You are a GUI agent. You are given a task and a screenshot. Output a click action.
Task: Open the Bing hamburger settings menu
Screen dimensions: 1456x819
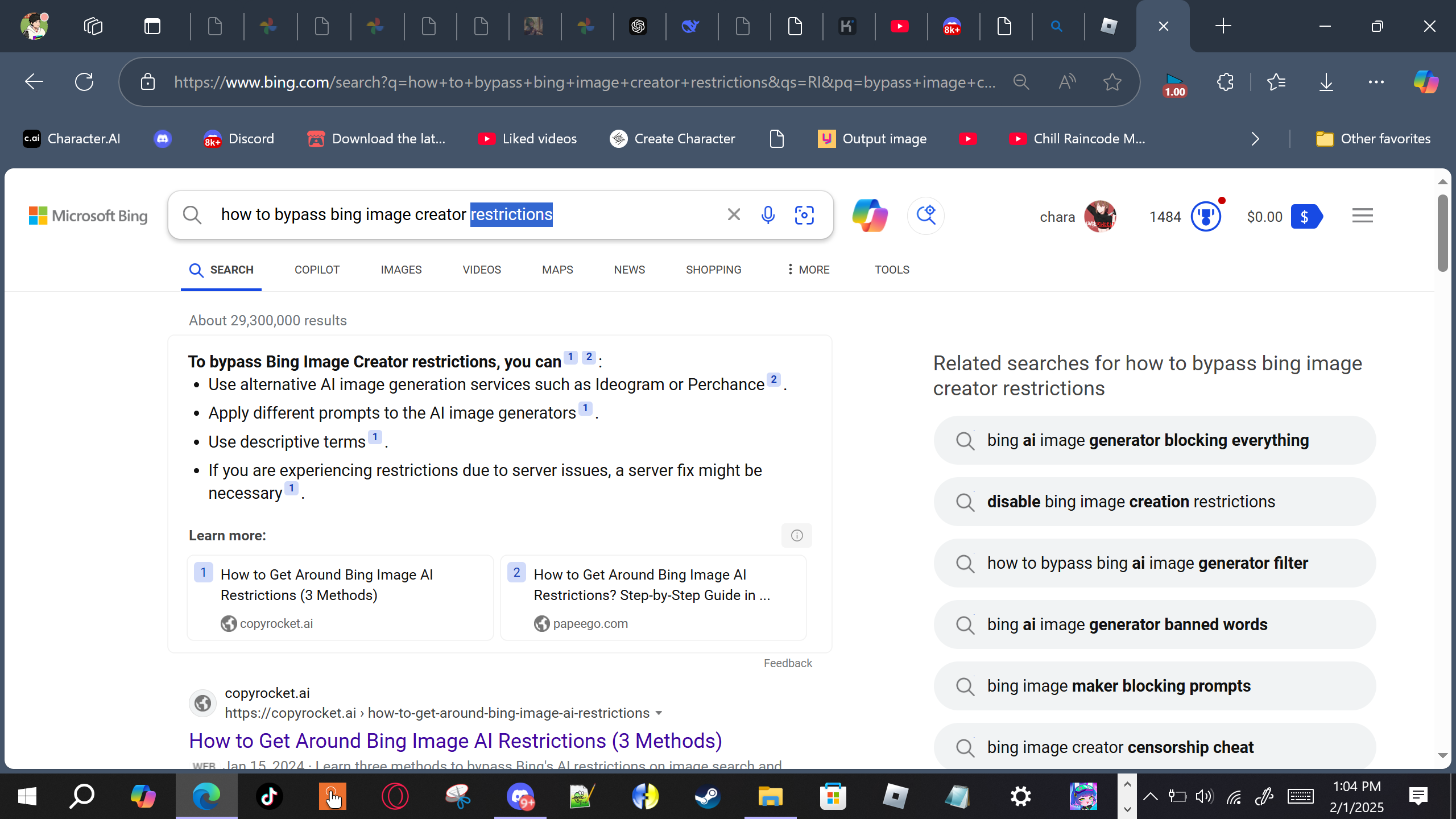[1362, 216]
